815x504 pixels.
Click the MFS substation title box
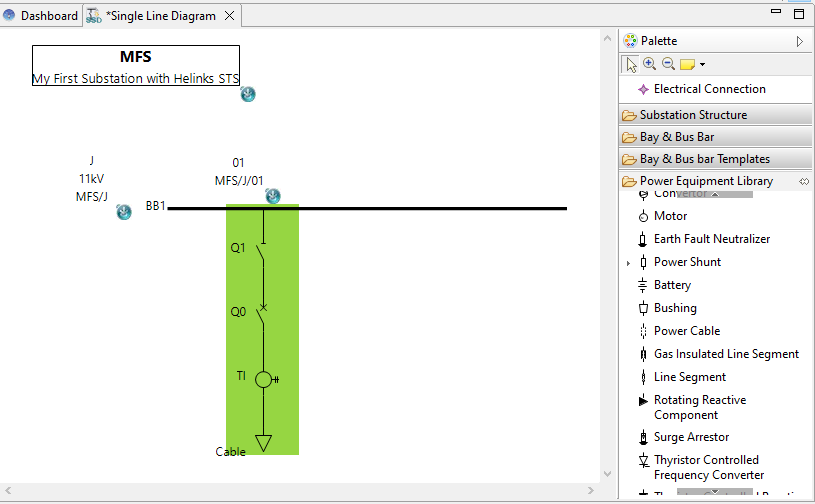(136, 66)
